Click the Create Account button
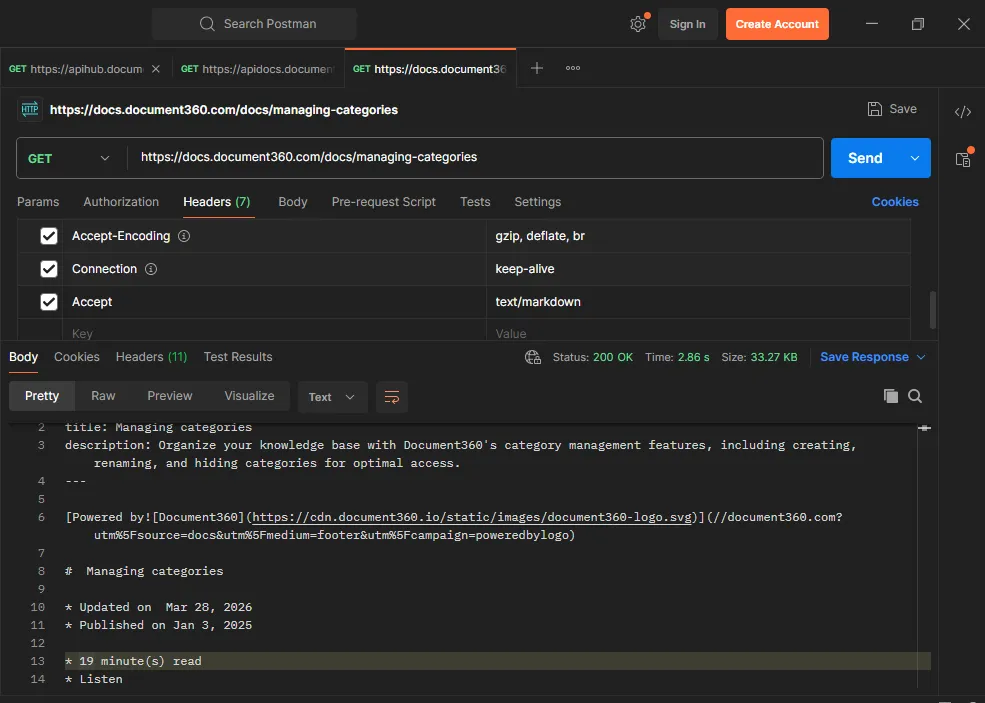The width and height of the screenshot is (985, 703). [777, 24]
